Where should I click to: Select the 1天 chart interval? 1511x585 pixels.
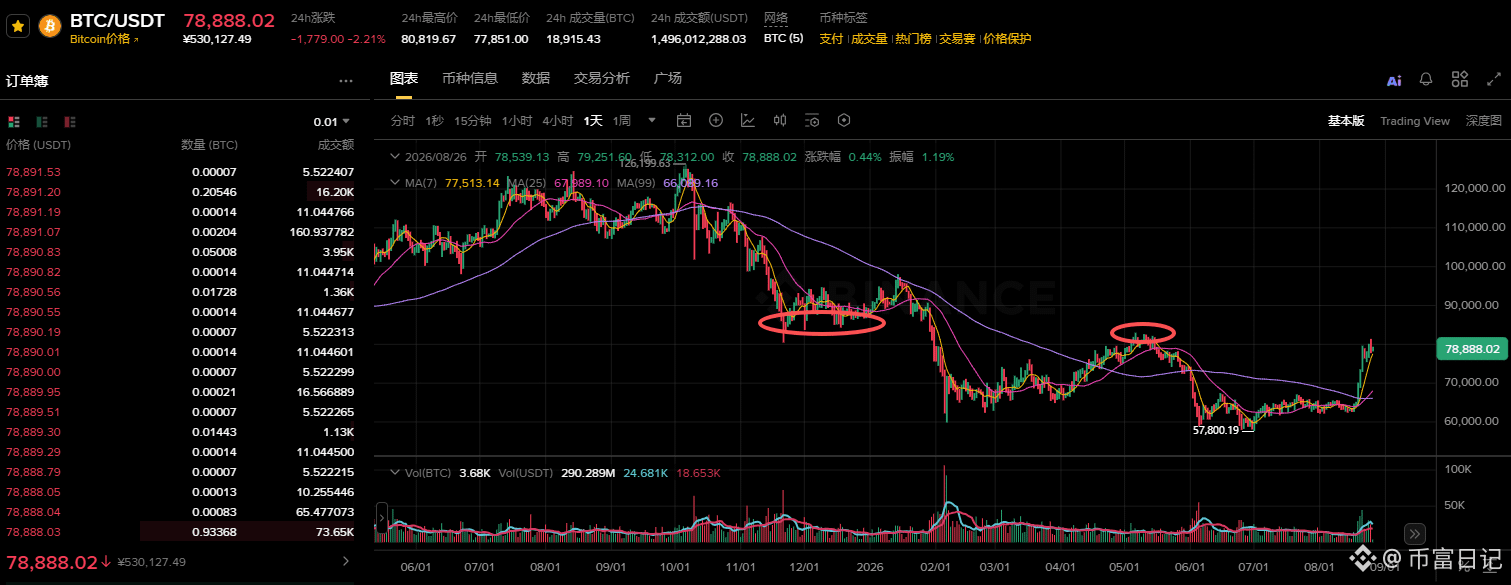click(593, 121)
